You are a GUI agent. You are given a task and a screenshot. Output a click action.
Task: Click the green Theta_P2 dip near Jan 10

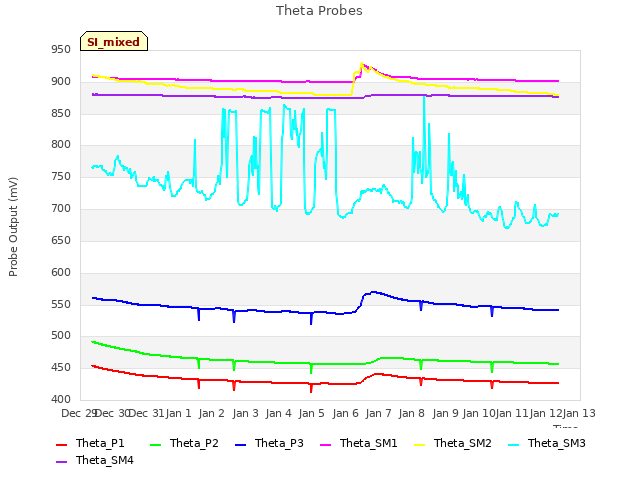click(x=492, y=367)
